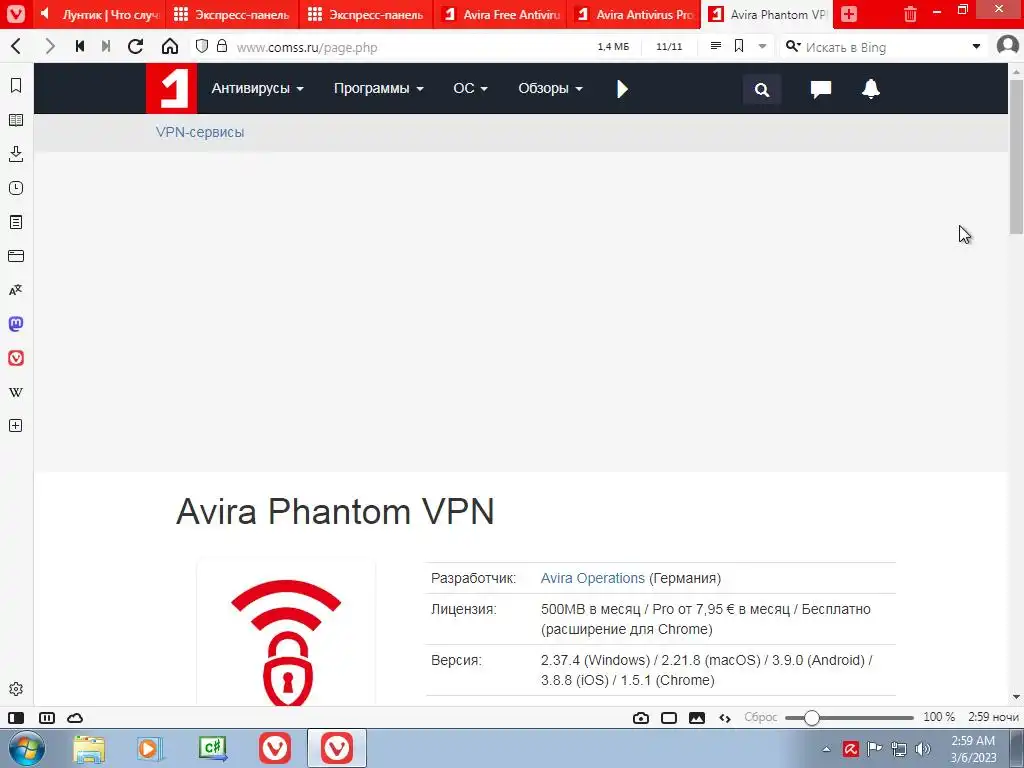Open the Wikipedia web panel
Image resolution: width=1024 pixels, height=768 pixels.
[x=16, y=392]
